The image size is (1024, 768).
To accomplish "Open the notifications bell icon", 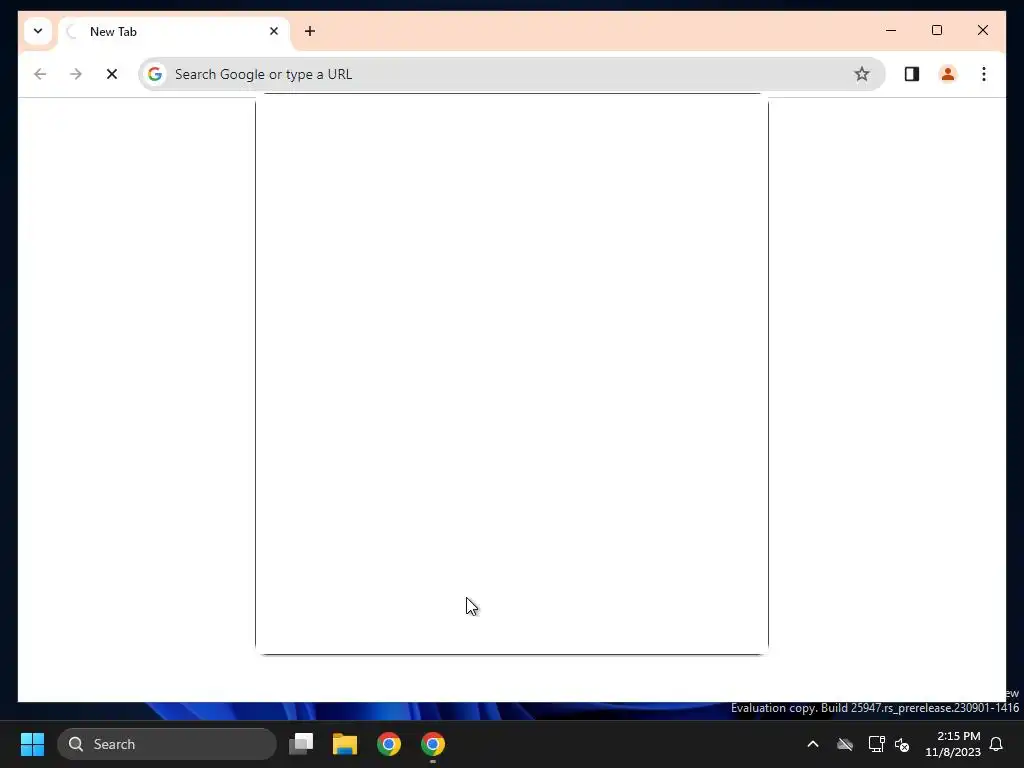I will pos(996,744).
